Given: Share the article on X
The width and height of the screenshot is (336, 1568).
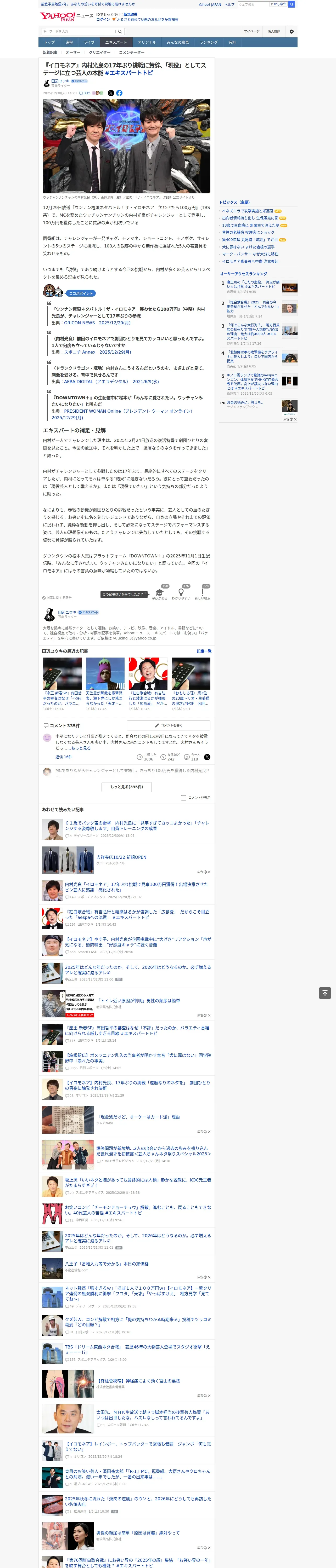Looking at the screenshot, I should pos(111,93).
